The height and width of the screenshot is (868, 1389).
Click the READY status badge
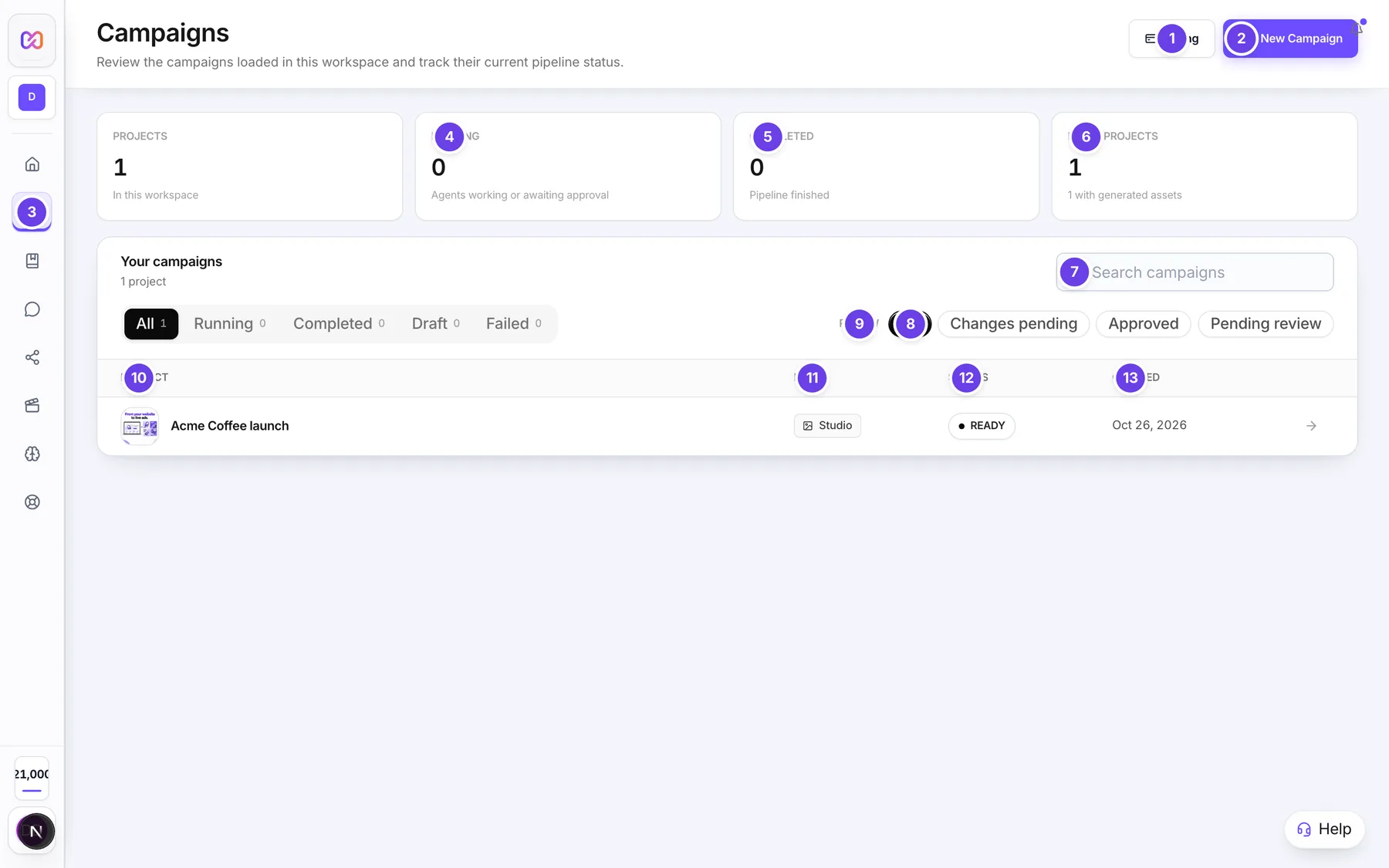pos(982,426)
